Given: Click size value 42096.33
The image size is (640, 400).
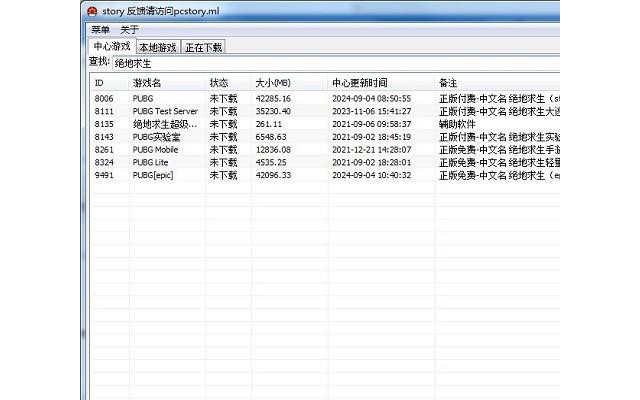Looking at the screenshot, I should pyautogui.click(x=273, y=175).
